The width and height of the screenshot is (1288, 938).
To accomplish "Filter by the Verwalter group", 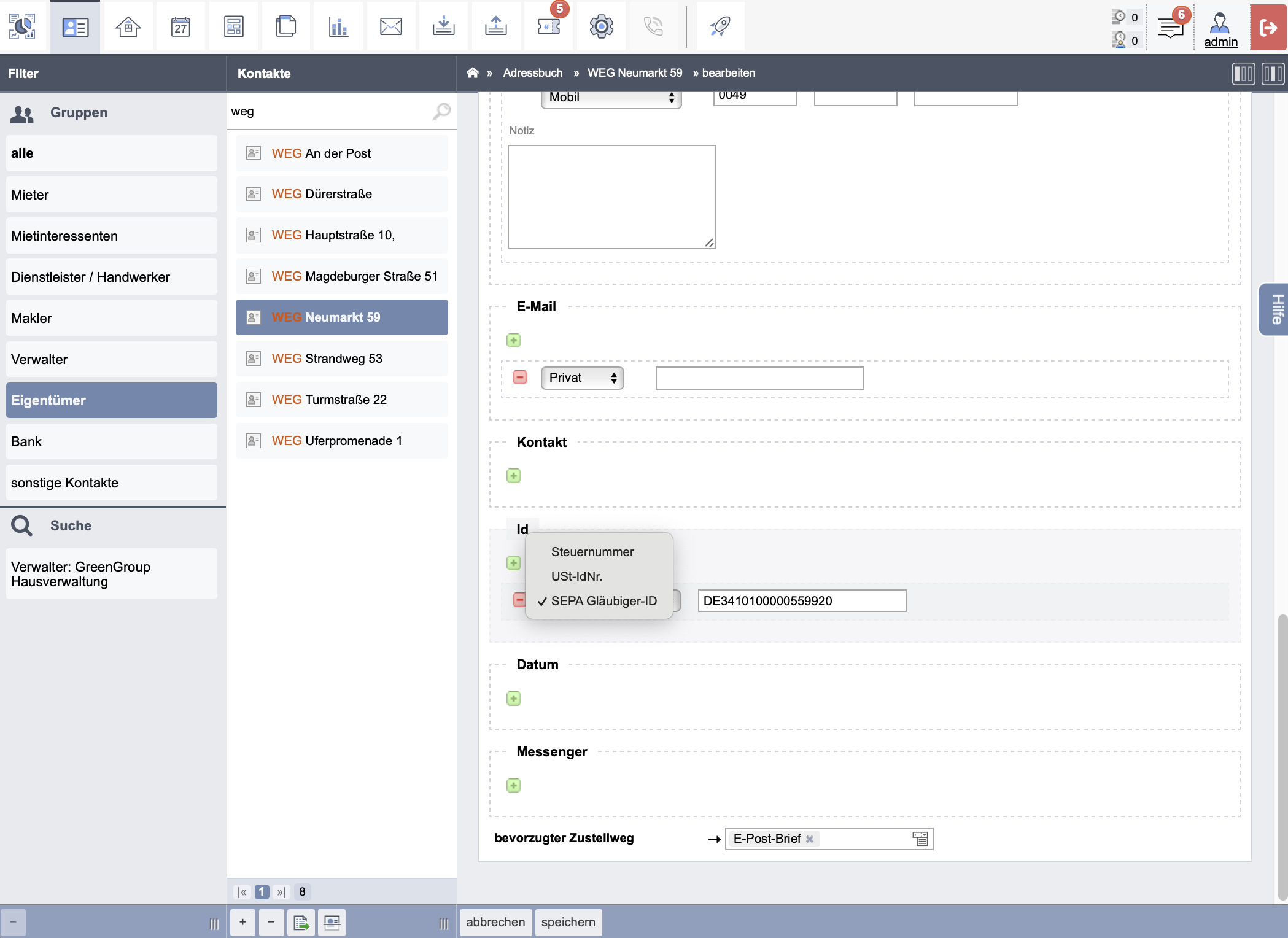I will coord(112,359).
